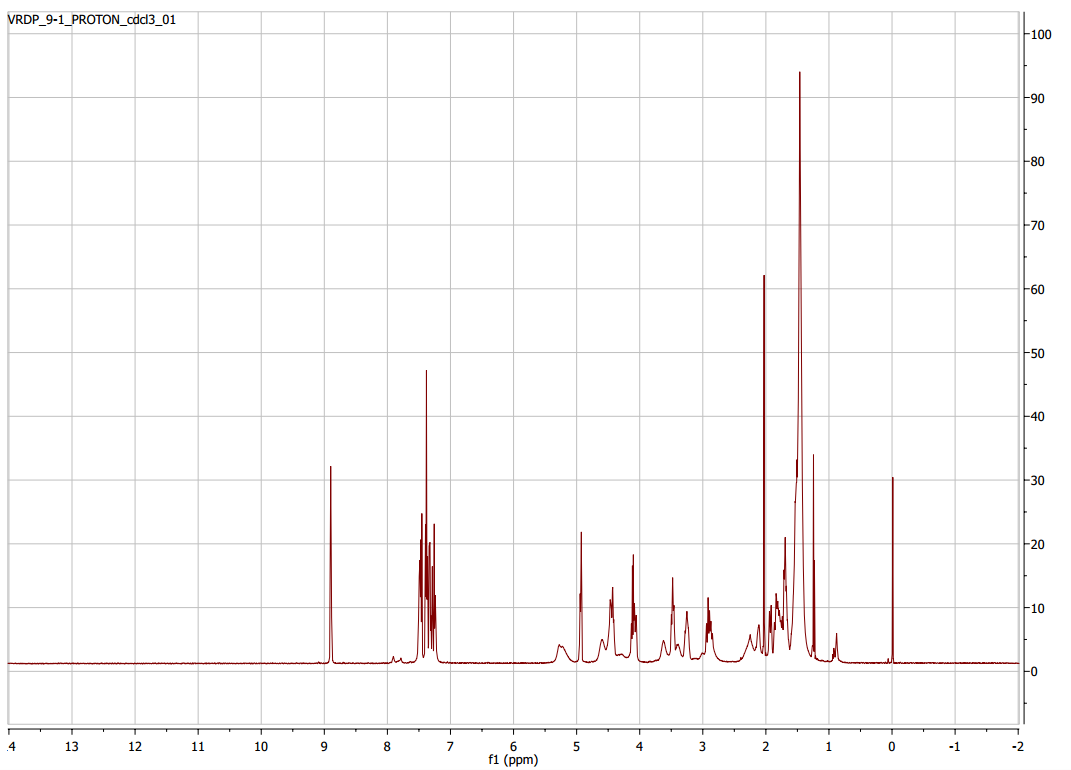1071x770 pixels.
Task: Select the sharp peak near 2.03 ppm
Action: pos(764,465)
